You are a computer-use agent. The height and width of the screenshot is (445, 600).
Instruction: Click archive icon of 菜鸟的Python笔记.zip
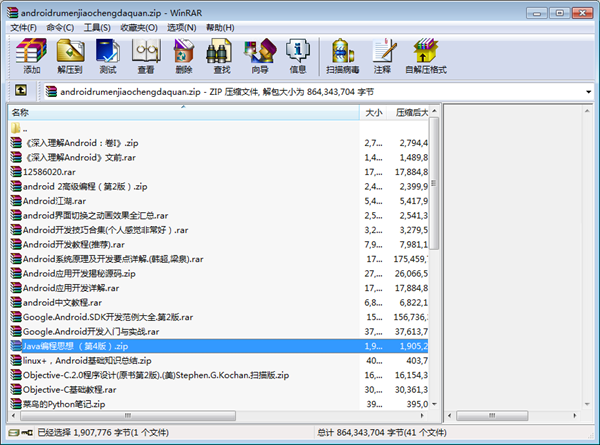click(16, 404)
